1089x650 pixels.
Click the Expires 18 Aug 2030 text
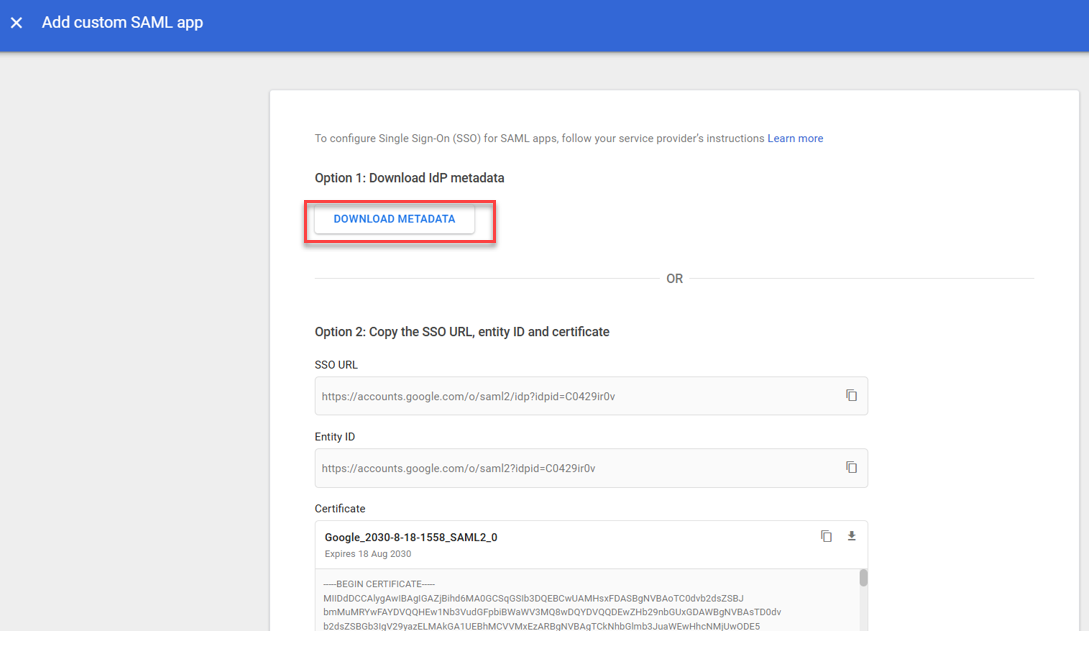click(x=368, y=554)
